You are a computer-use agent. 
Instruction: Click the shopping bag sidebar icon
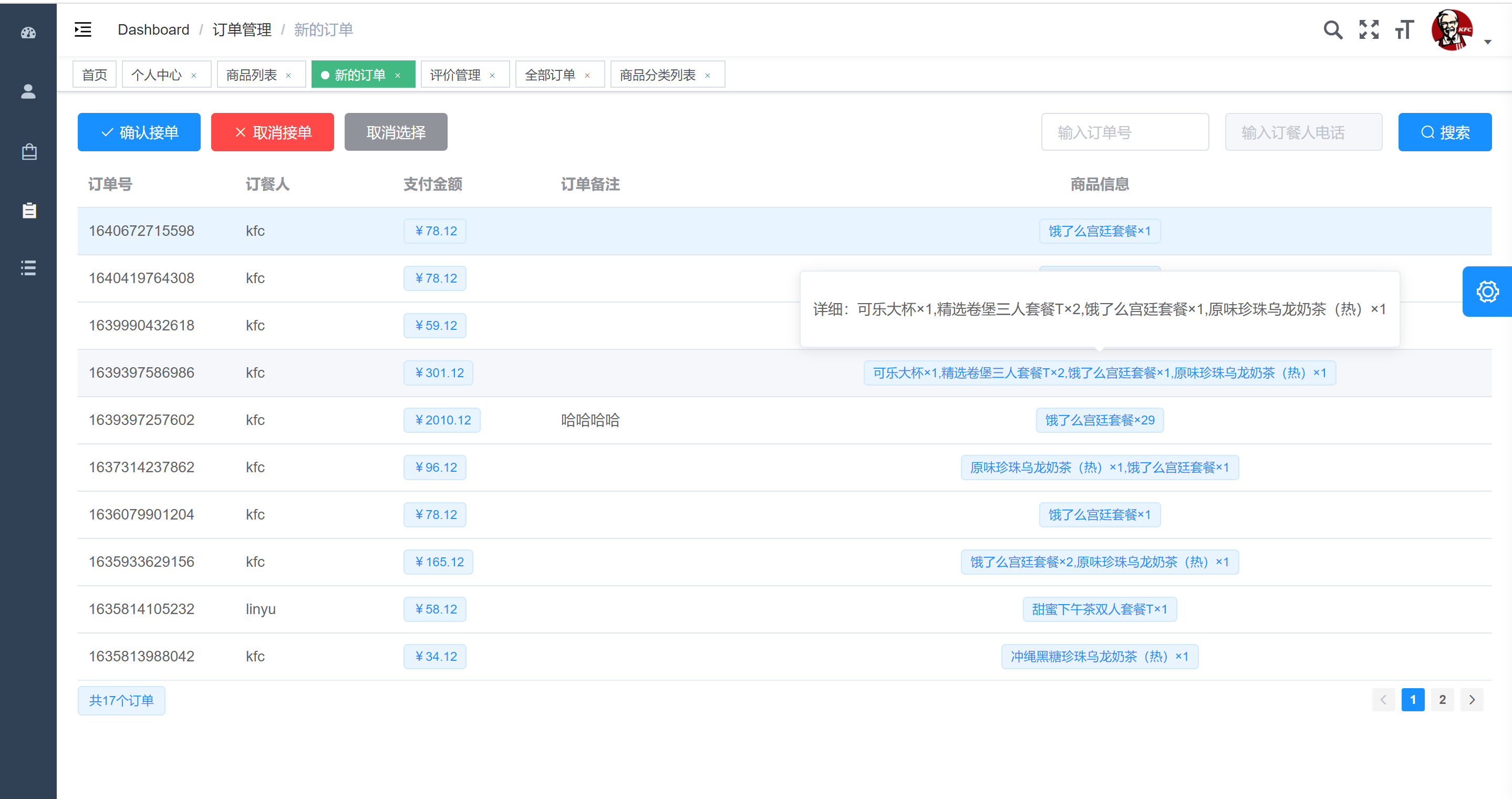tap(29, 152)
